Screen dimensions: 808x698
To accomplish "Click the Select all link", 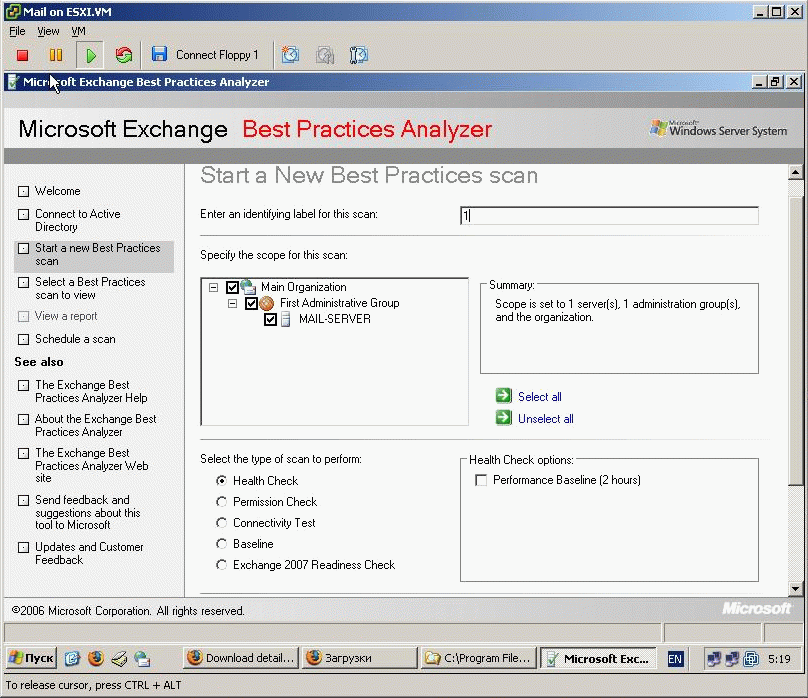I will coord(540,397).
